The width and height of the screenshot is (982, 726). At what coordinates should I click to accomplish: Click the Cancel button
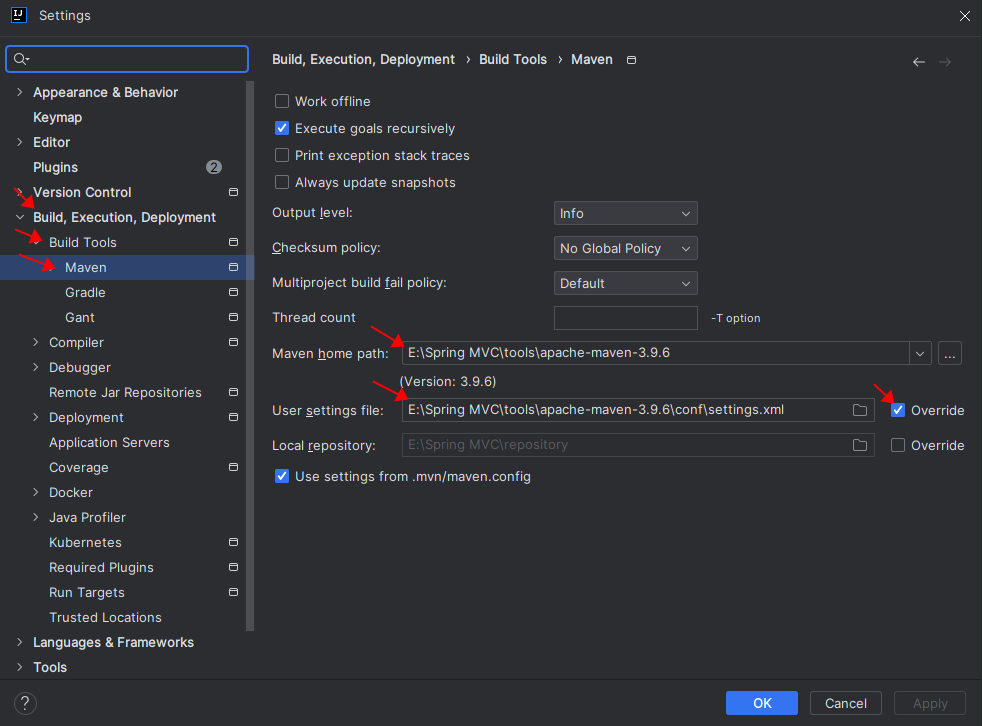click(x=846, y=703)
